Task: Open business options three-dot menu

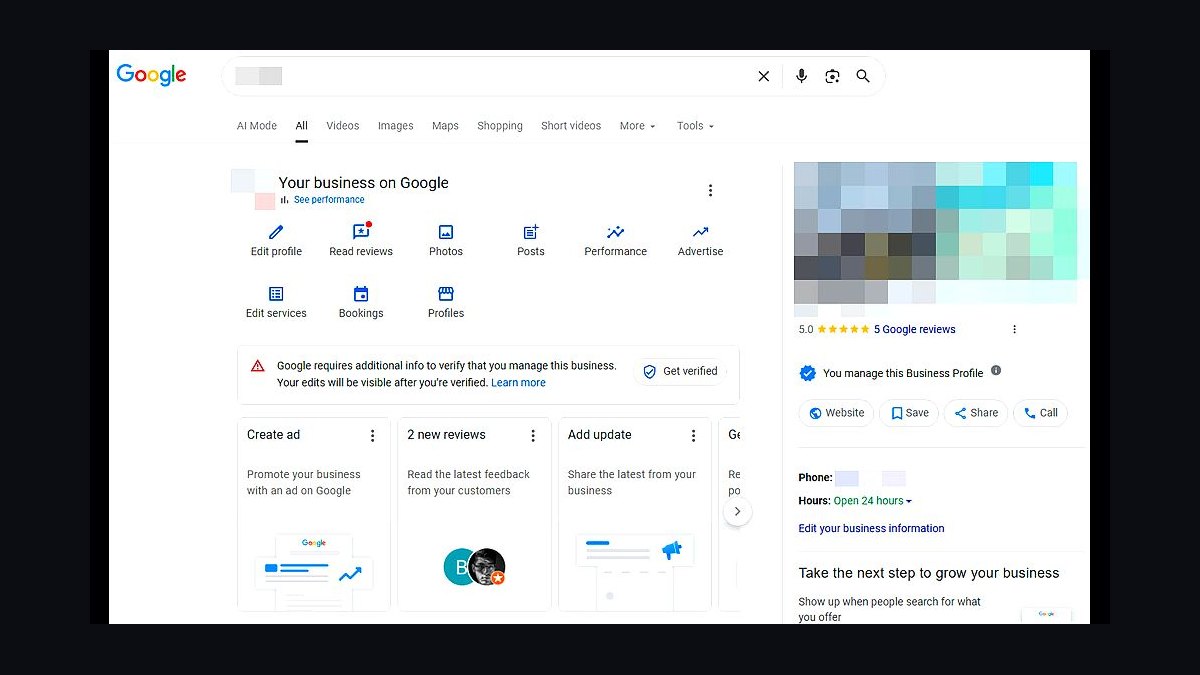Action: click(710, 190)
